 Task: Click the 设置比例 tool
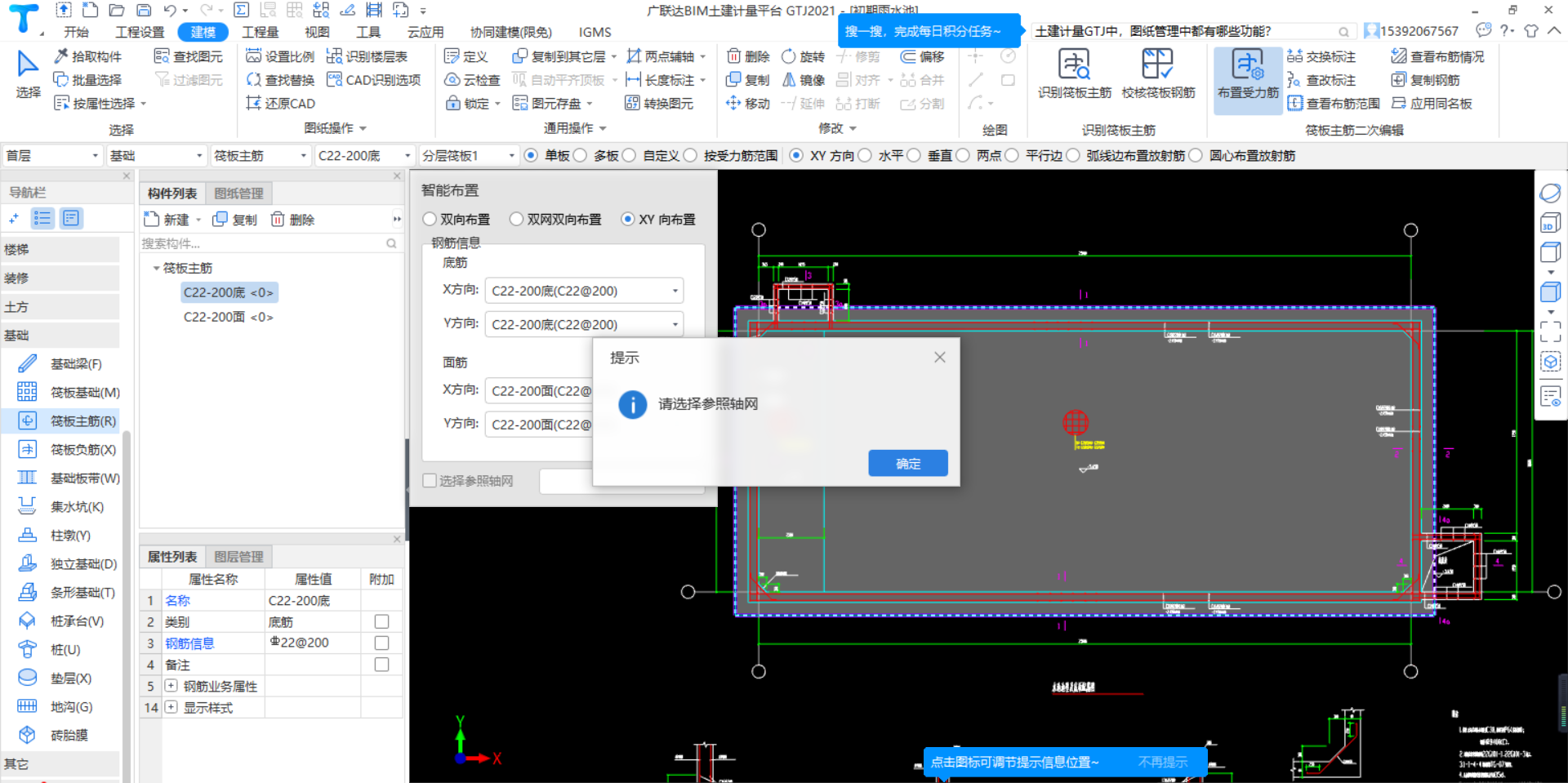pos(280,56)
